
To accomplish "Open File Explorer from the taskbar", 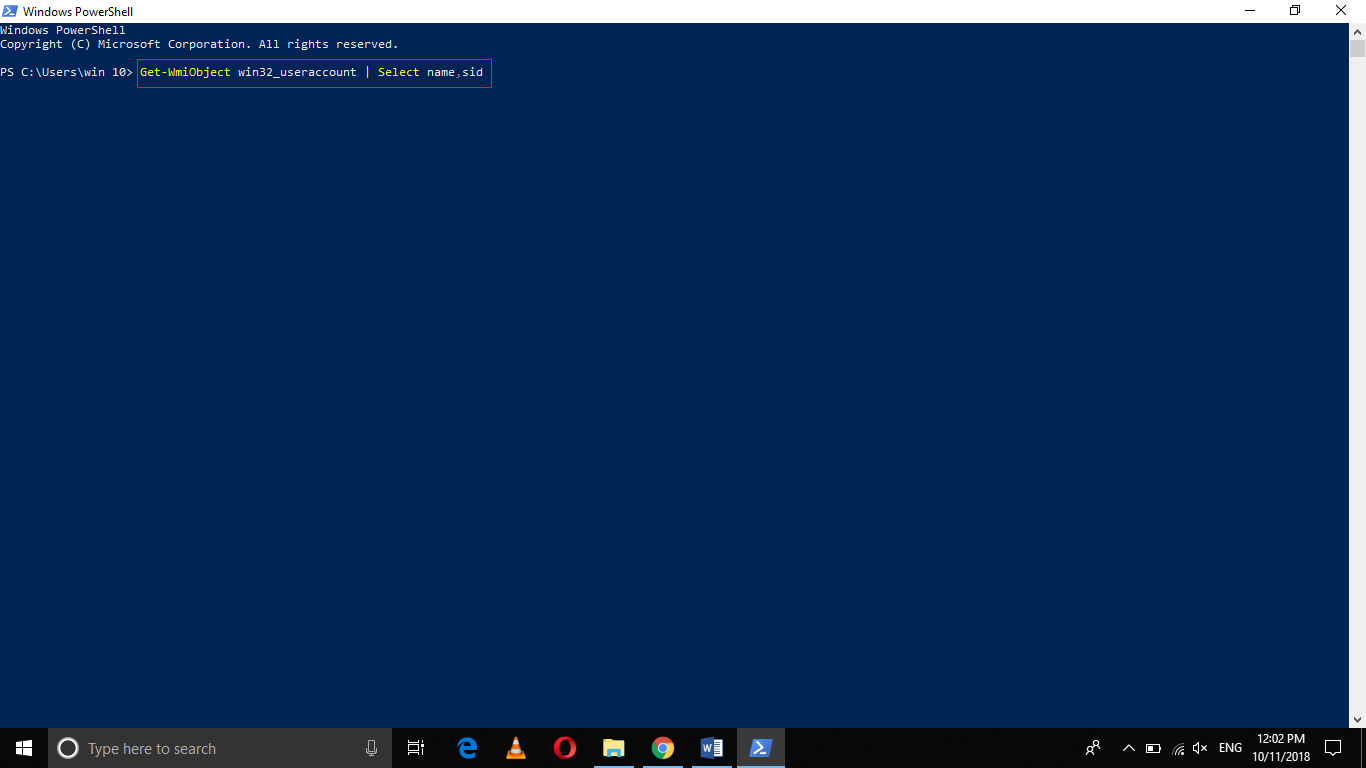I will [x=613, y=747].
